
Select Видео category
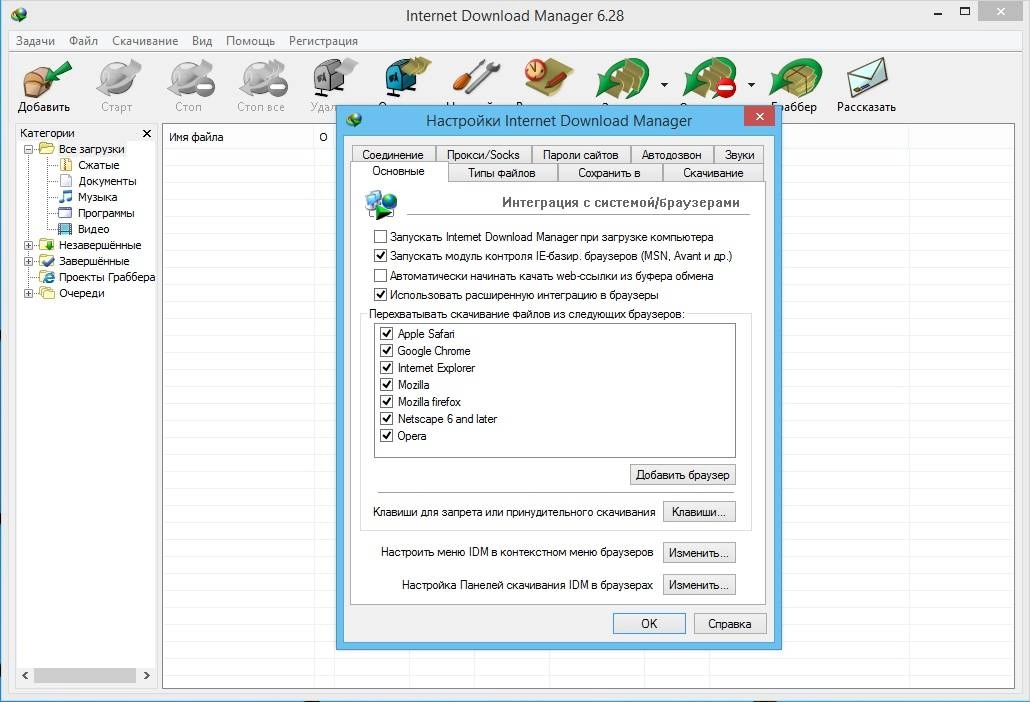coord(93,229)
